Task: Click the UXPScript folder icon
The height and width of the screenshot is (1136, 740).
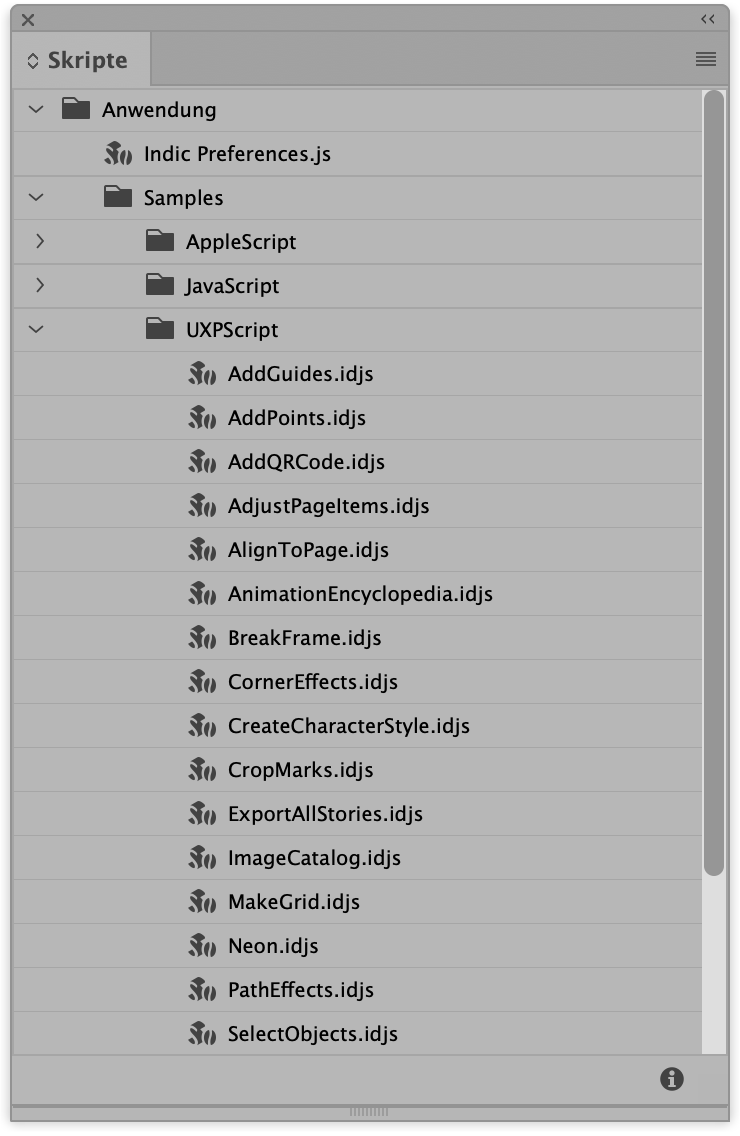Action: 159,329
